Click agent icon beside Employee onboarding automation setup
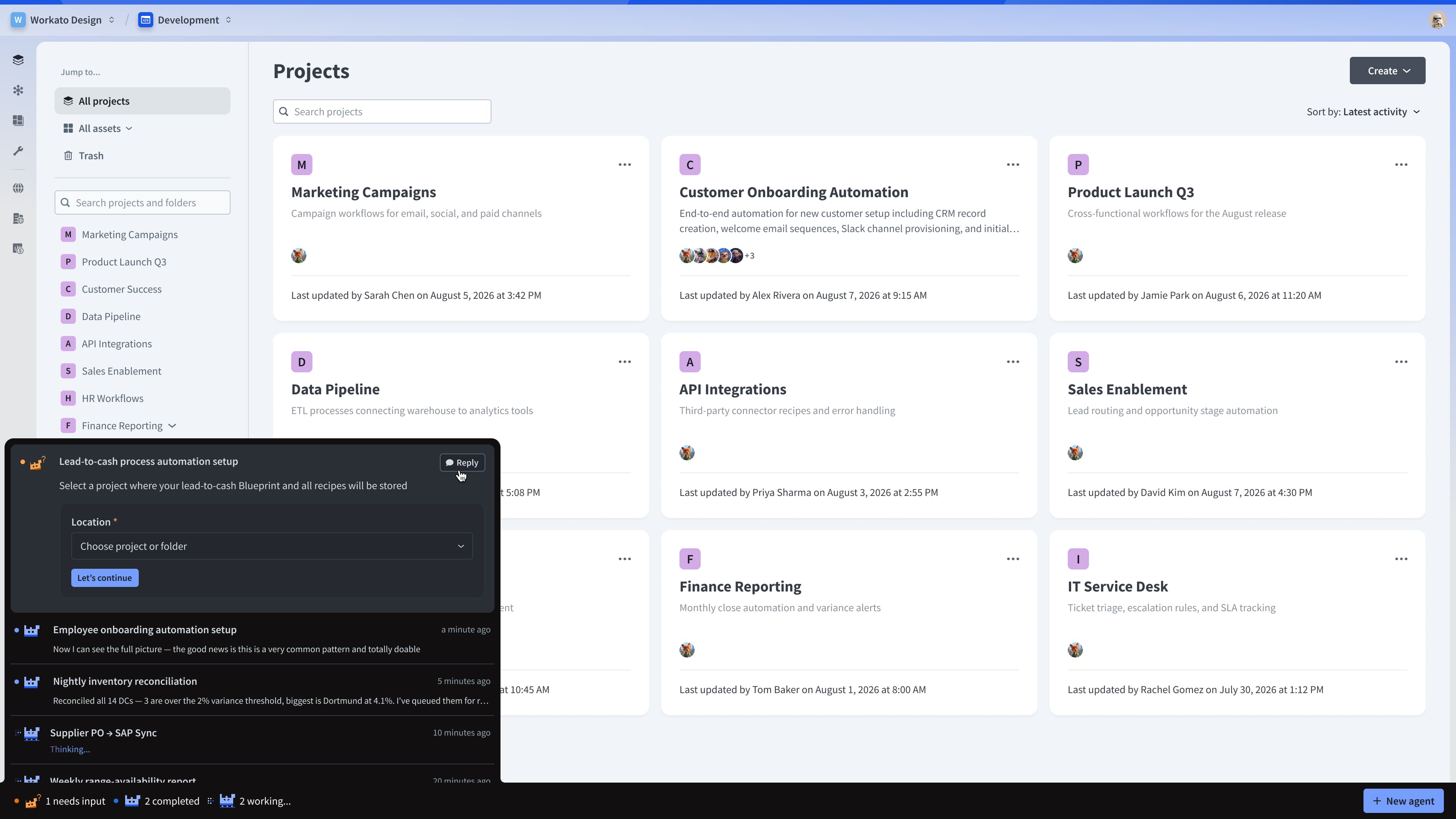The height and width of the screenshot is (819, 1456). 31,630
